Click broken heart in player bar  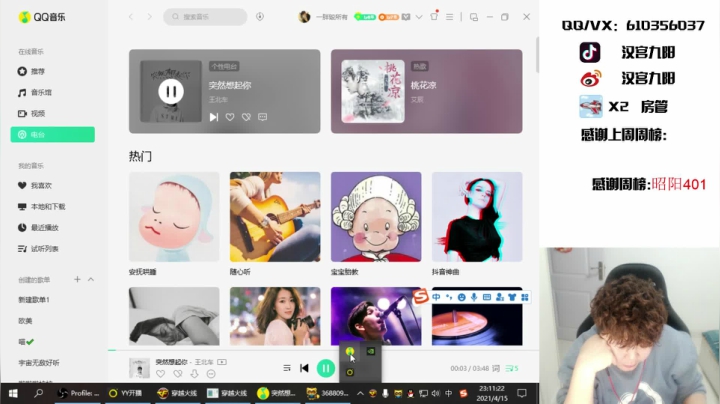click(x=178, y=374)
